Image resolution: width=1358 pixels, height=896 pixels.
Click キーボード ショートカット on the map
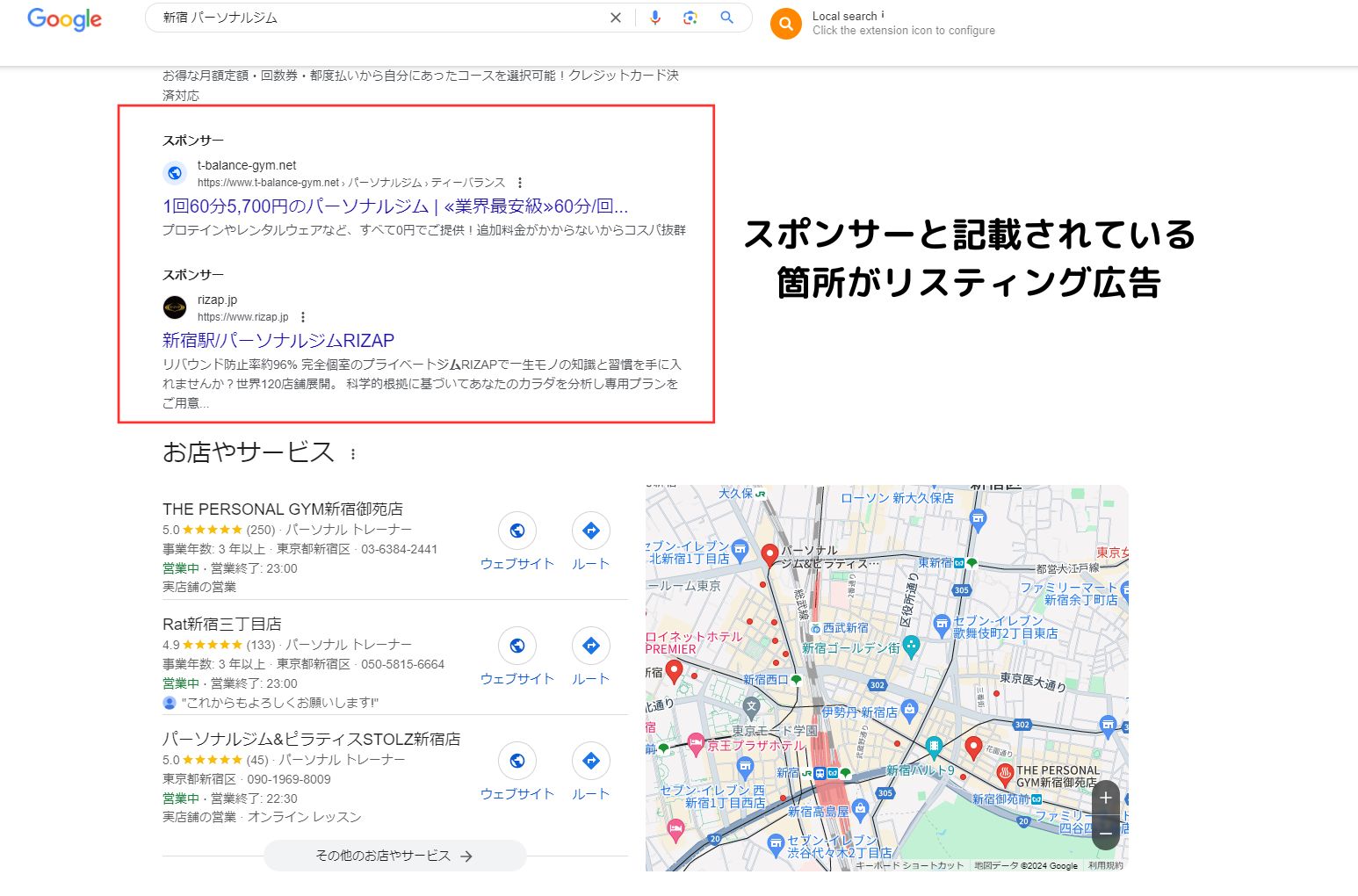(x=909, y=865)
